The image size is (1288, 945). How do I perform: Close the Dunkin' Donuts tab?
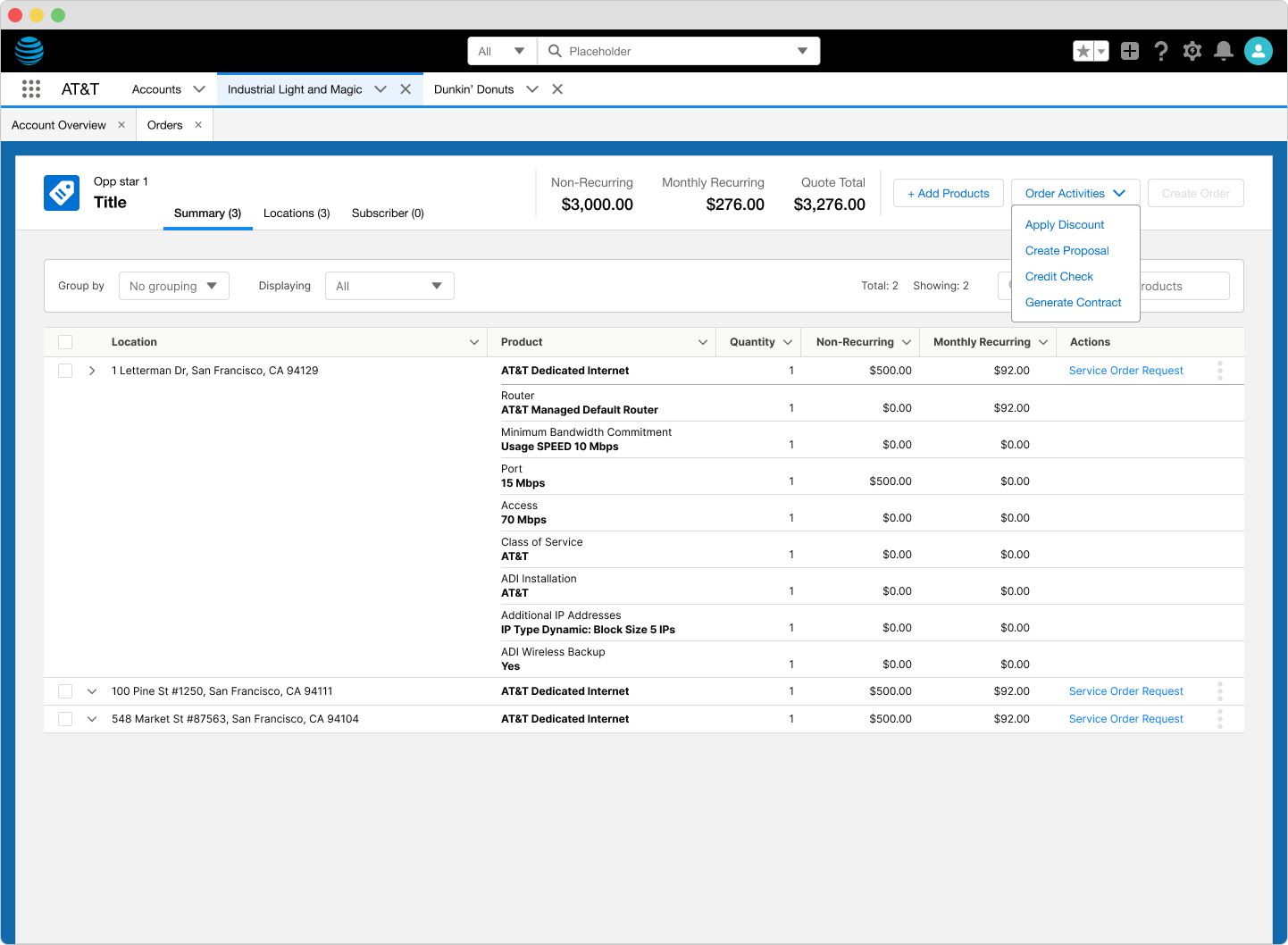(x=557, y=89)
